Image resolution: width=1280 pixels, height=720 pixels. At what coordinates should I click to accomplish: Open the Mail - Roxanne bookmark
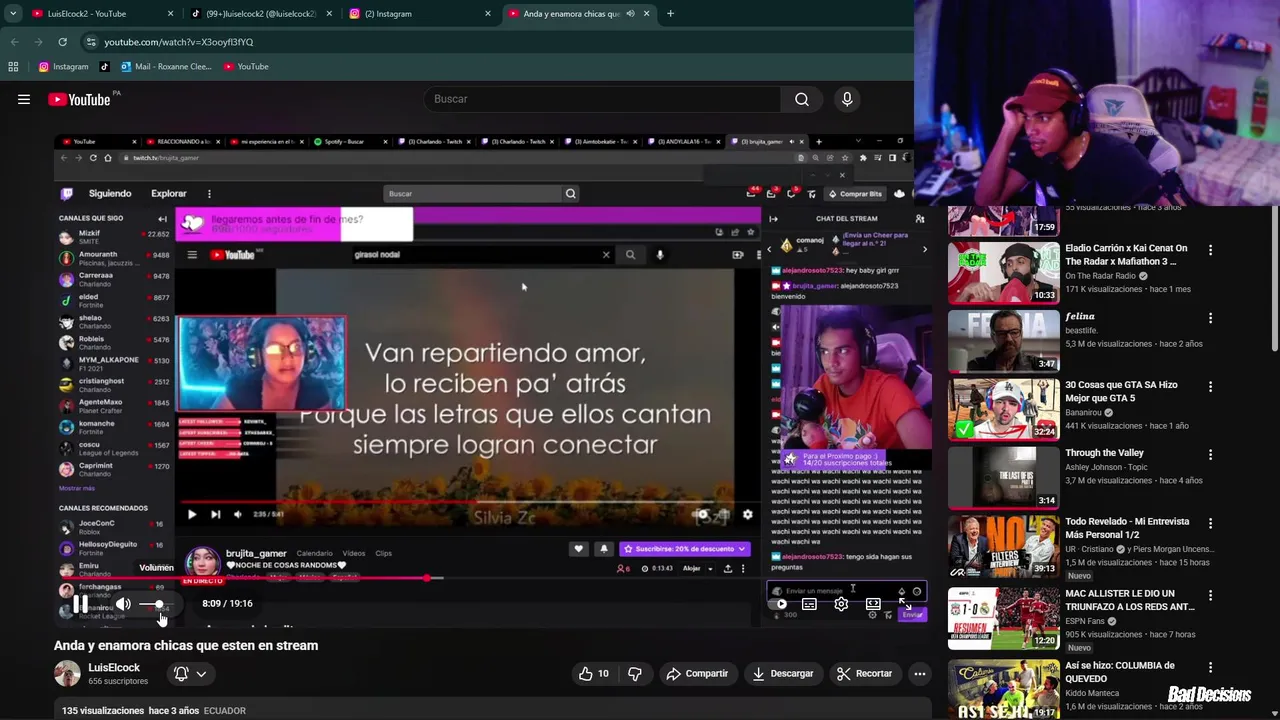coord(166,66)
